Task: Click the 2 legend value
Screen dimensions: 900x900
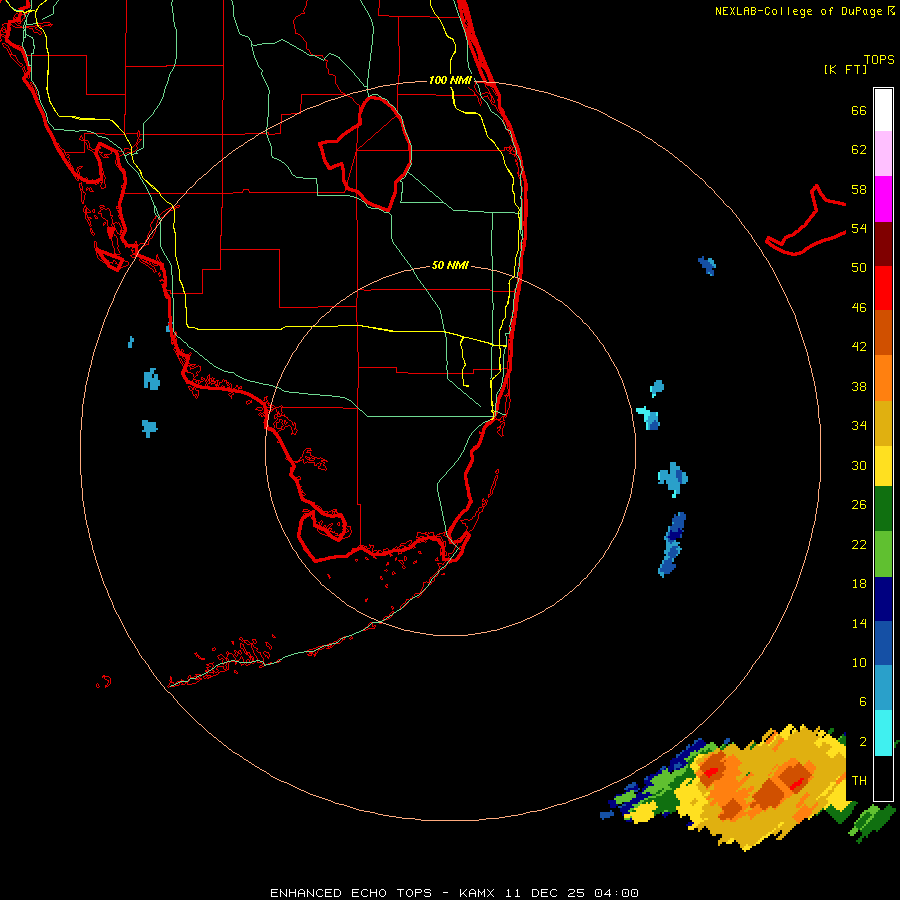Action: point(862,742)
